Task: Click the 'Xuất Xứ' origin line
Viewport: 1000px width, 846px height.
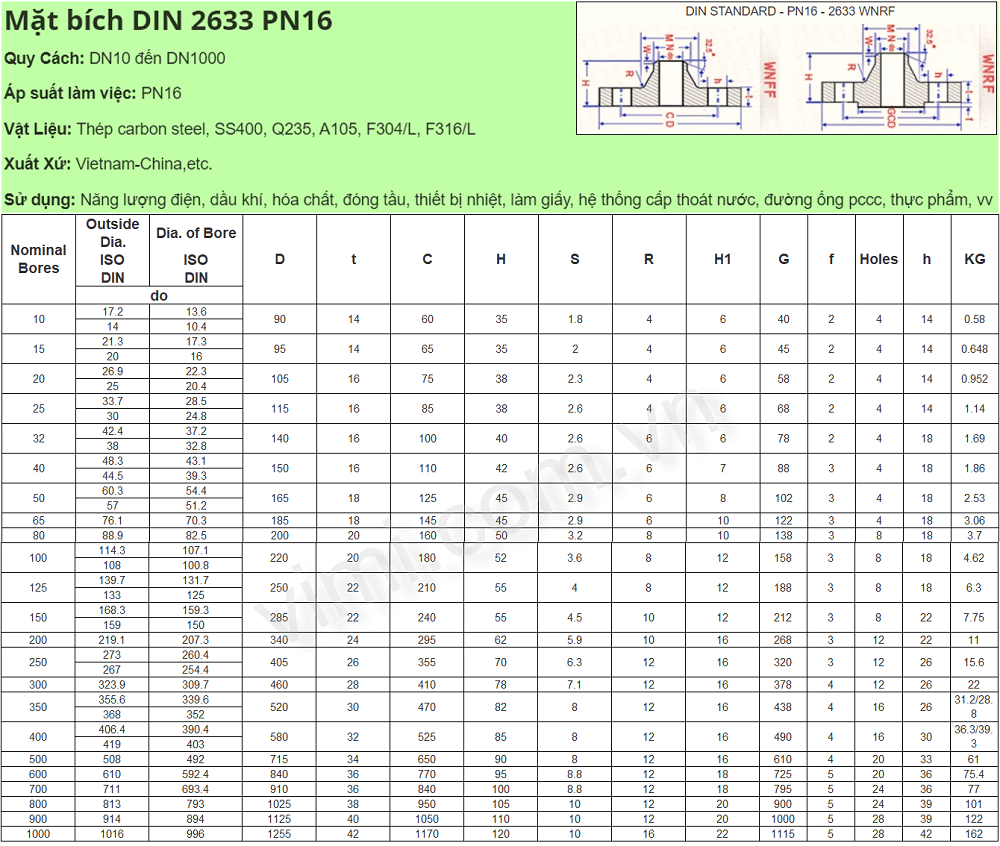Action: [x=108, y=164]
